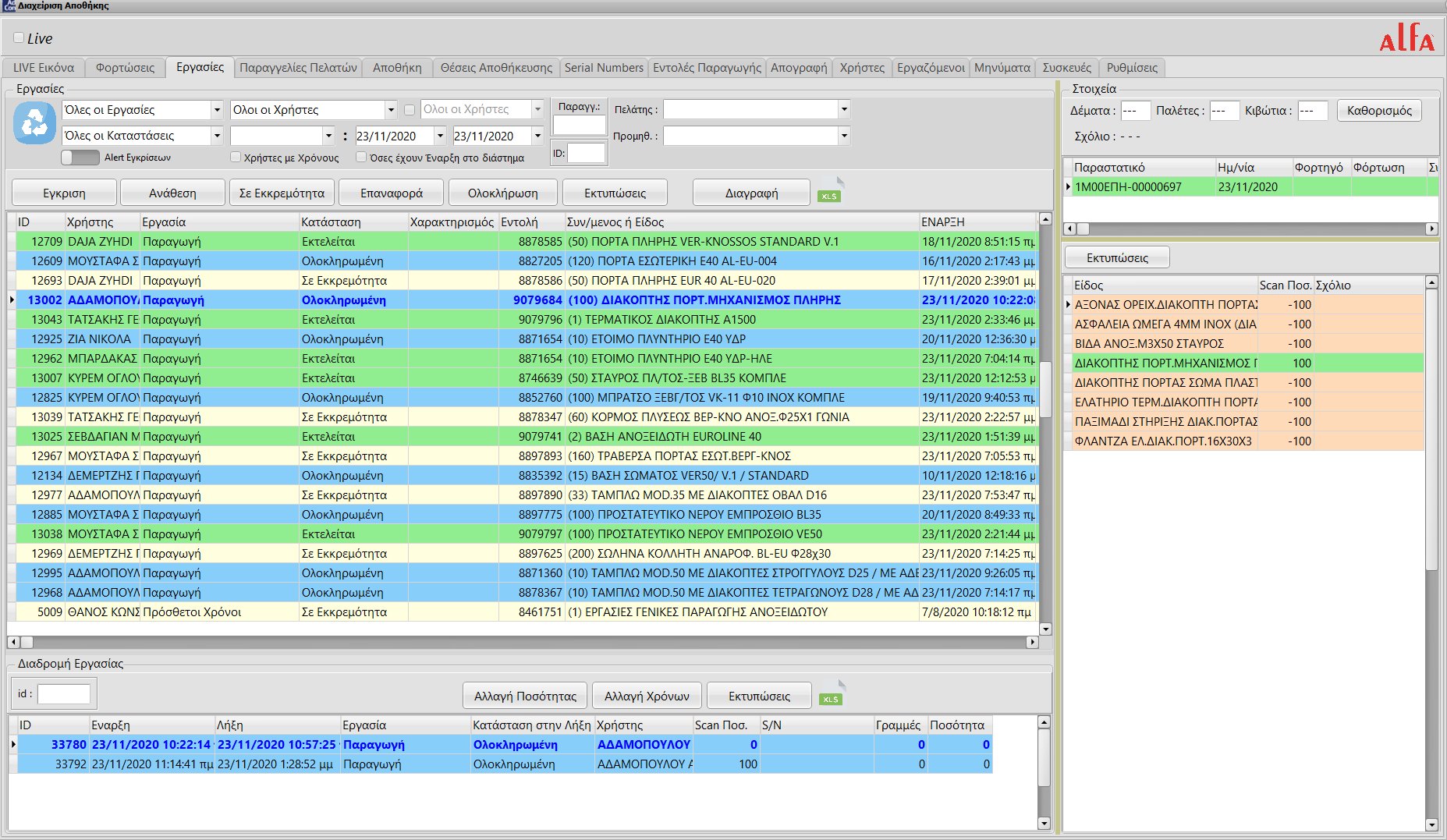Image resolution: width=1447 pixels, height=840 pixels.
Task: Click the Παραγγ. input field
Action: coord(580,125)
